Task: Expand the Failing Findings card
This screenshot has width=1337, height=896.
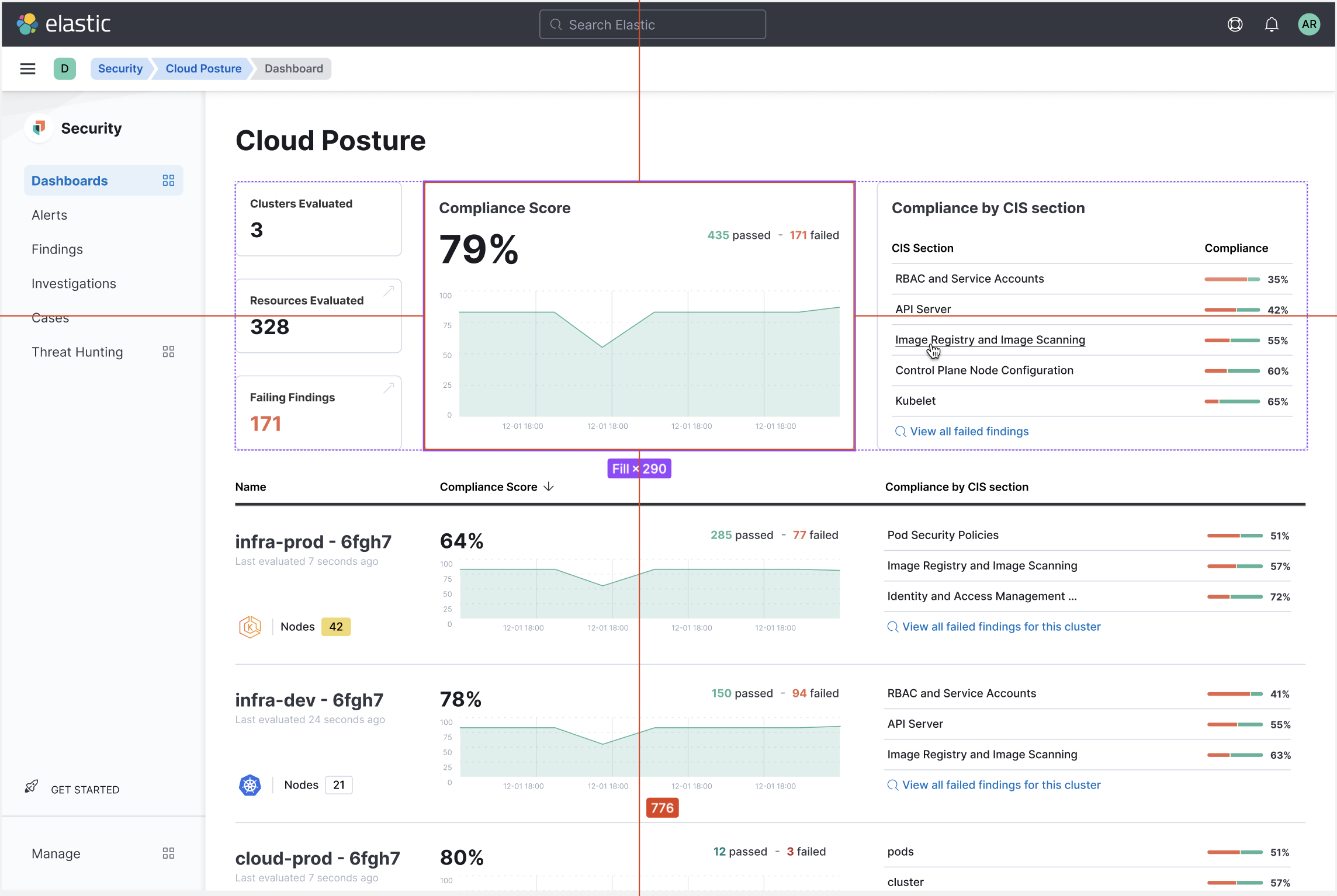Action: (389, 387)
